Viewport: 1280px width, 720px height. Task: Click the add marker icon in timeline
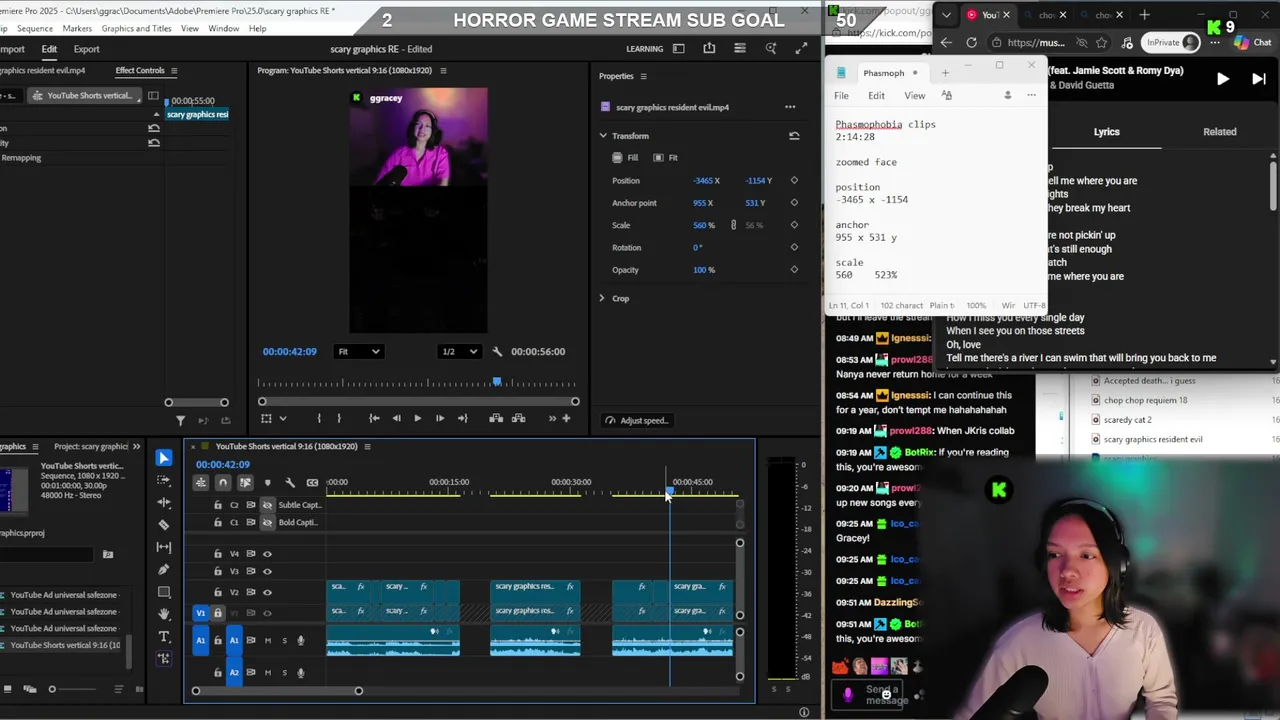point(267,483)
